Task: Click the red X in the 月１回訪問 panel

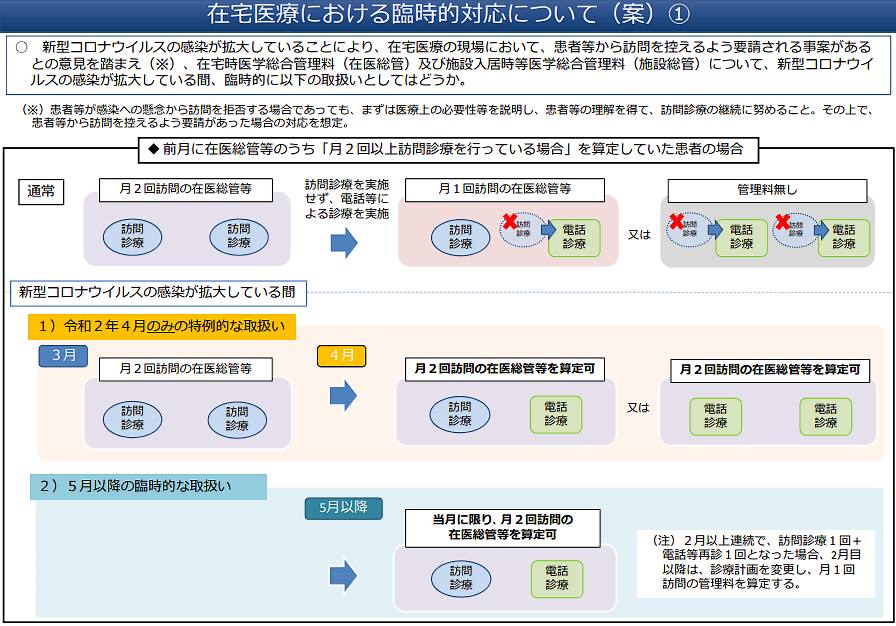Action: tap(510, 221)
